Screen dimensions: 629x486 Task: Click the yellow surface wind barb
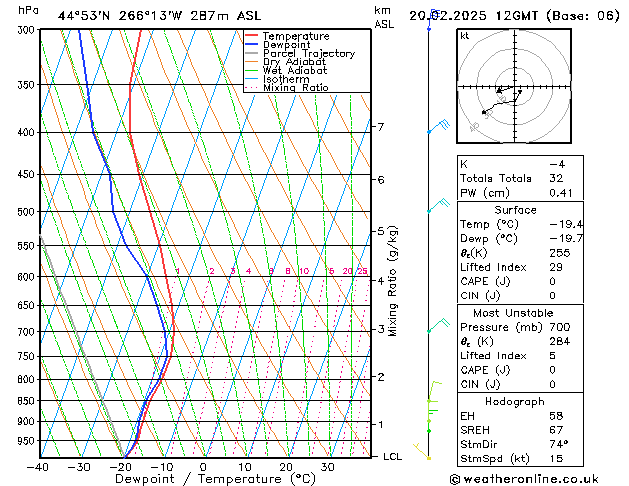pyautogui.click(x=422, y=451)
